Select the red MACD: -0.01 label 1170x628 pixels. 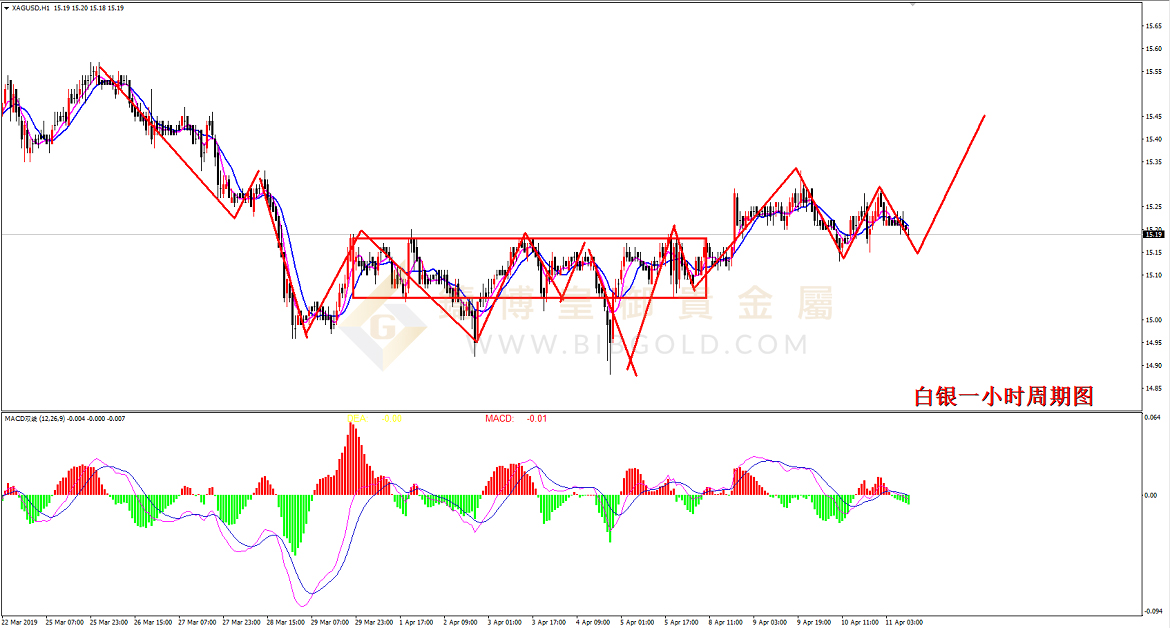(516, 418)
